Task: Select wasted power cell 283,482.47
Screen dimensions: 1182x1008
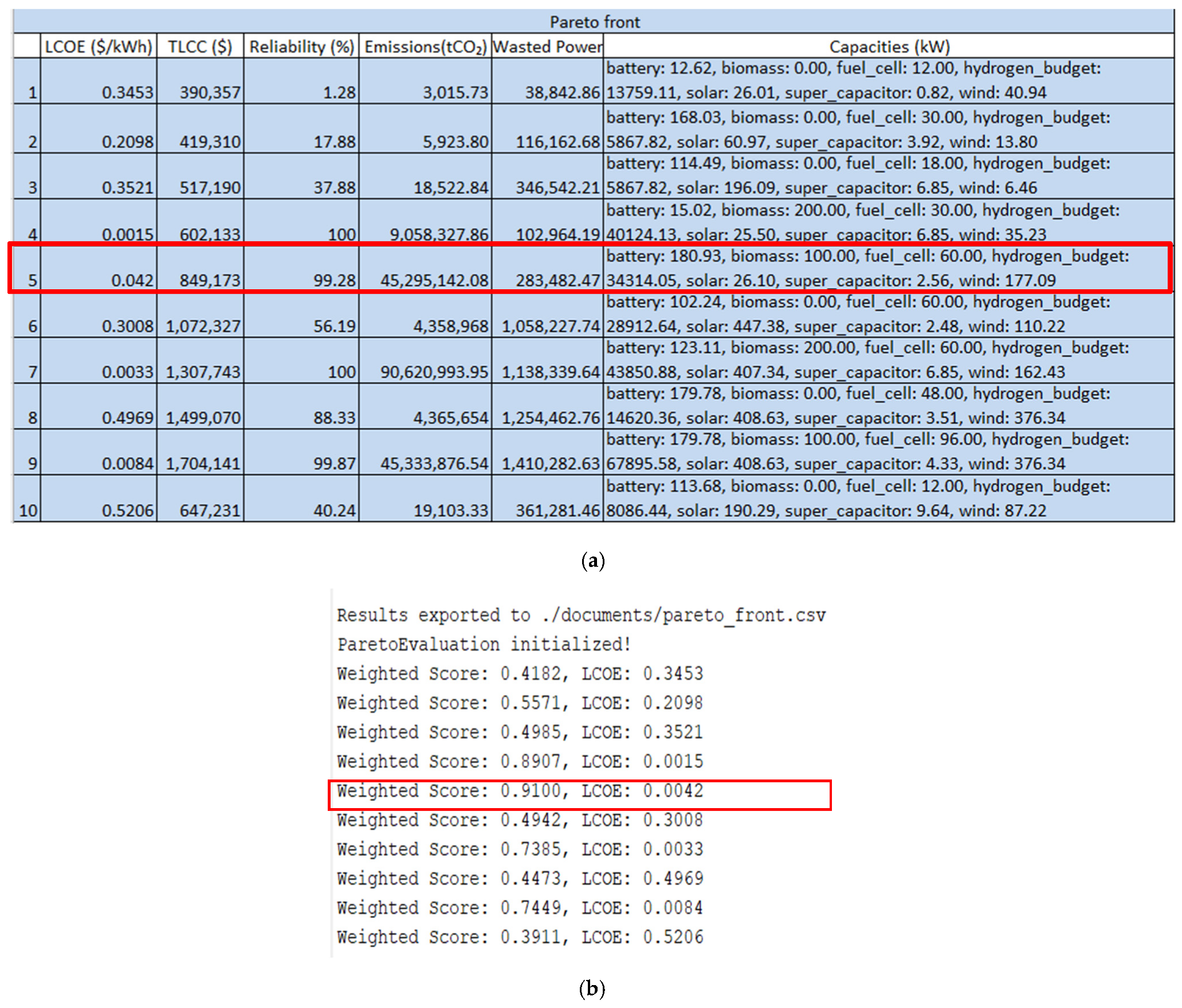Action: (547, 268)
